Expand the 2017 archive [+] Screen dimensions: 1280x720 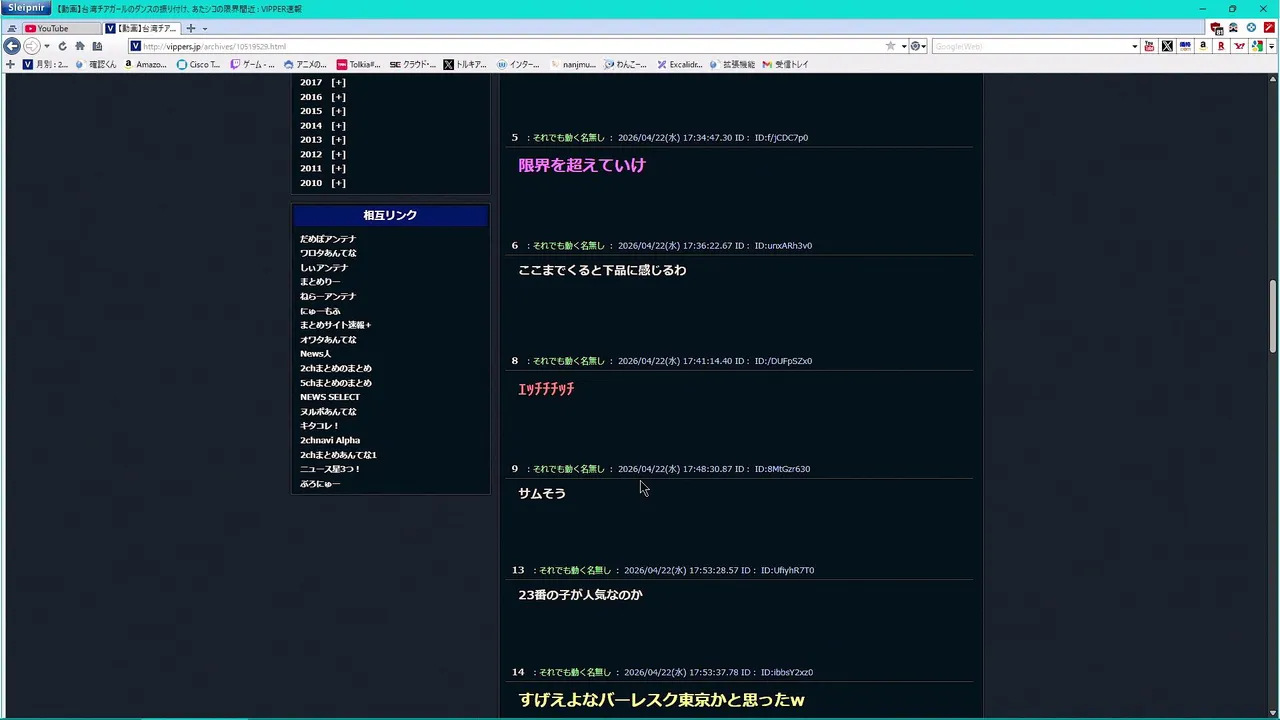click(x=338, y=82)
